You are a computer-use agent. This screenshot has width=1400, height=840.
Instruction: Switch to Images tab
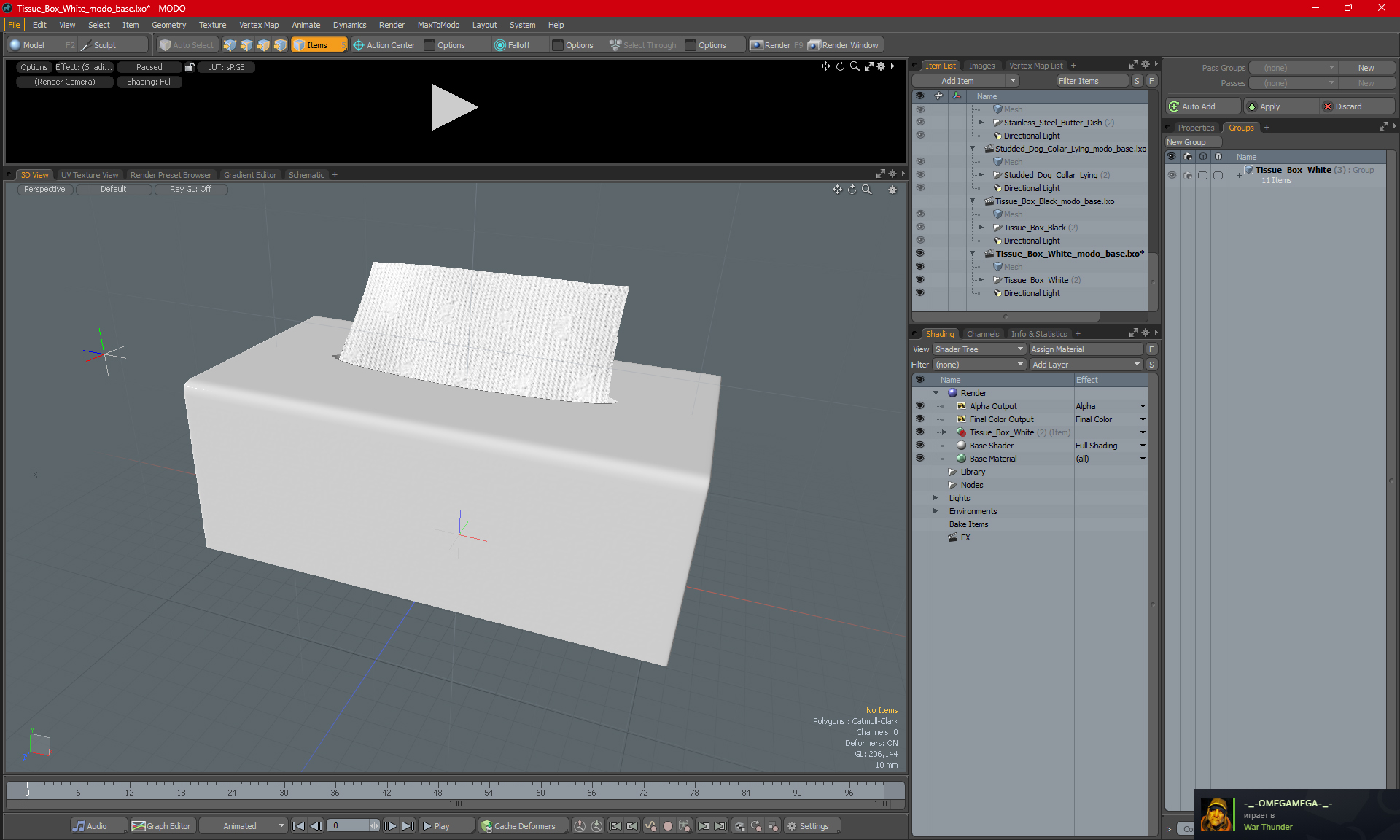[981, 66]
